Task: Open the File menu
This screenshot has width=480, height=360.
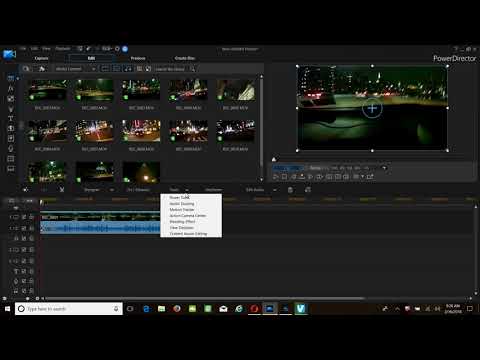Action: (x=23, y=49)
